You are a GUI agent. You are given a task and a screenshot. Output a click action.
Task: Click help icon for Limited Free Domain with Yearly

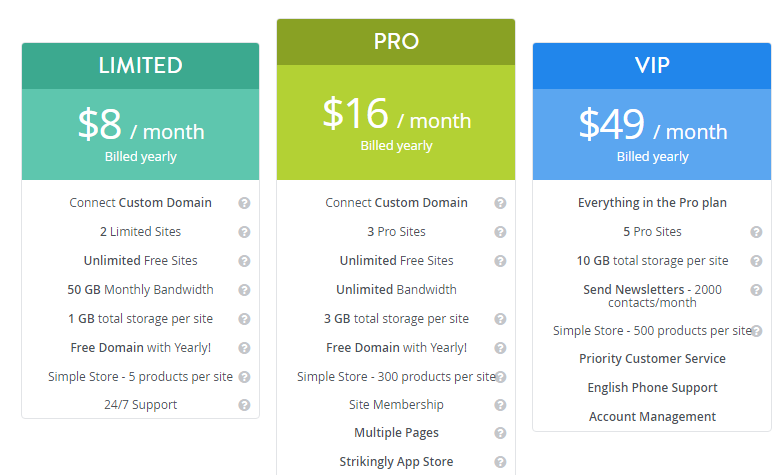(x=244, y=348)
